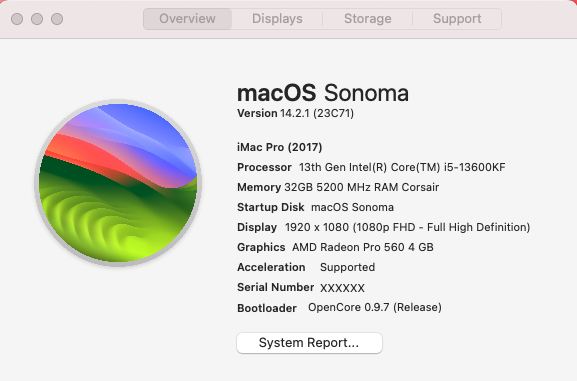Open the Displays tab

[277, 19]
